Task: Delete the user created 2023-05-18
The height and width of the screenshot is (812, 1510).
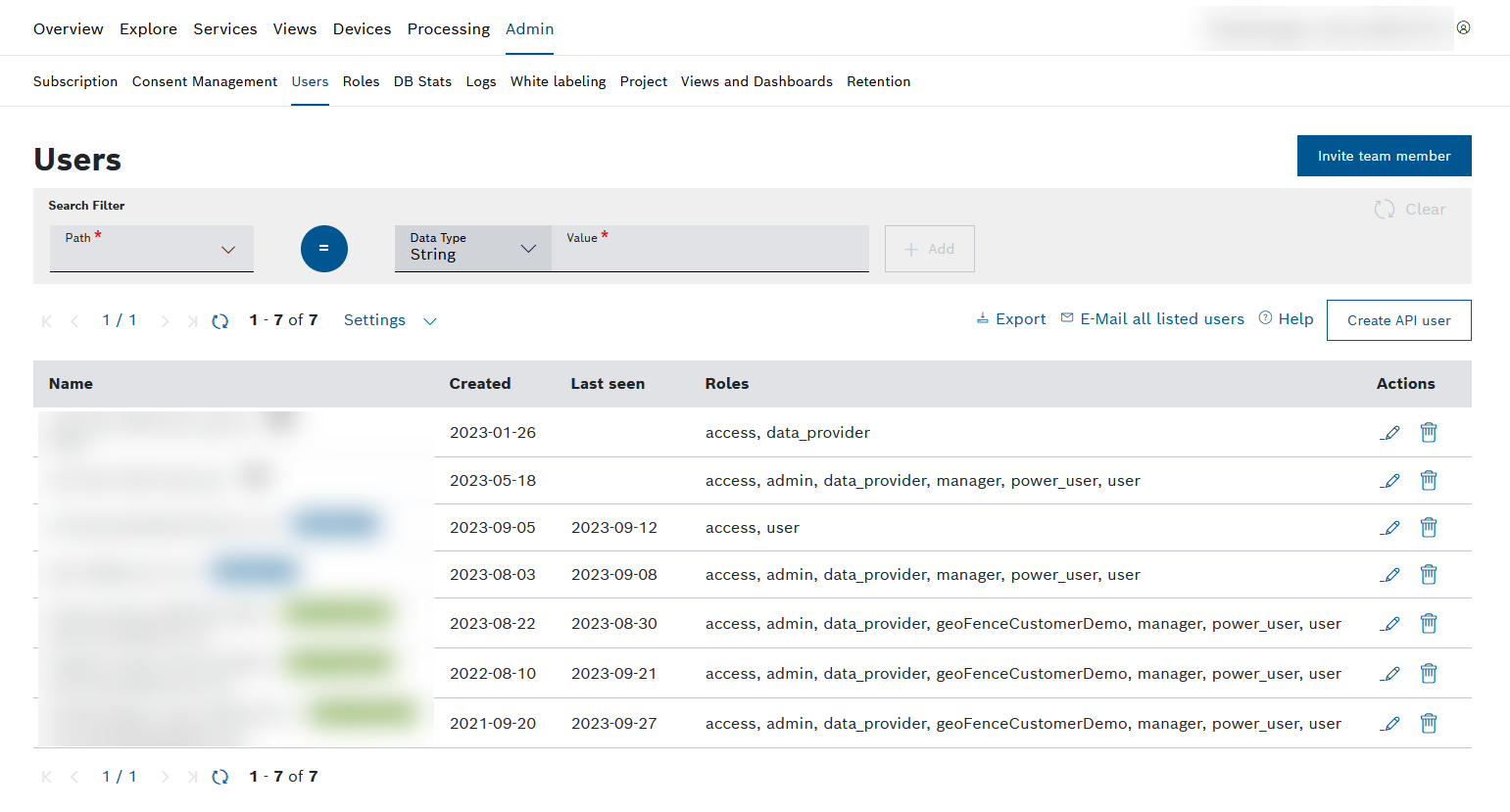Action: pyautogui.click(x=1429, y=480)
